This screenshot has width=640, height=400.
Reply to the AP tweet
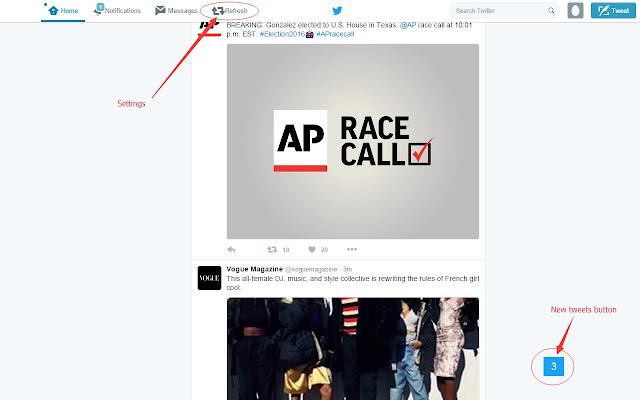point(231,249)
